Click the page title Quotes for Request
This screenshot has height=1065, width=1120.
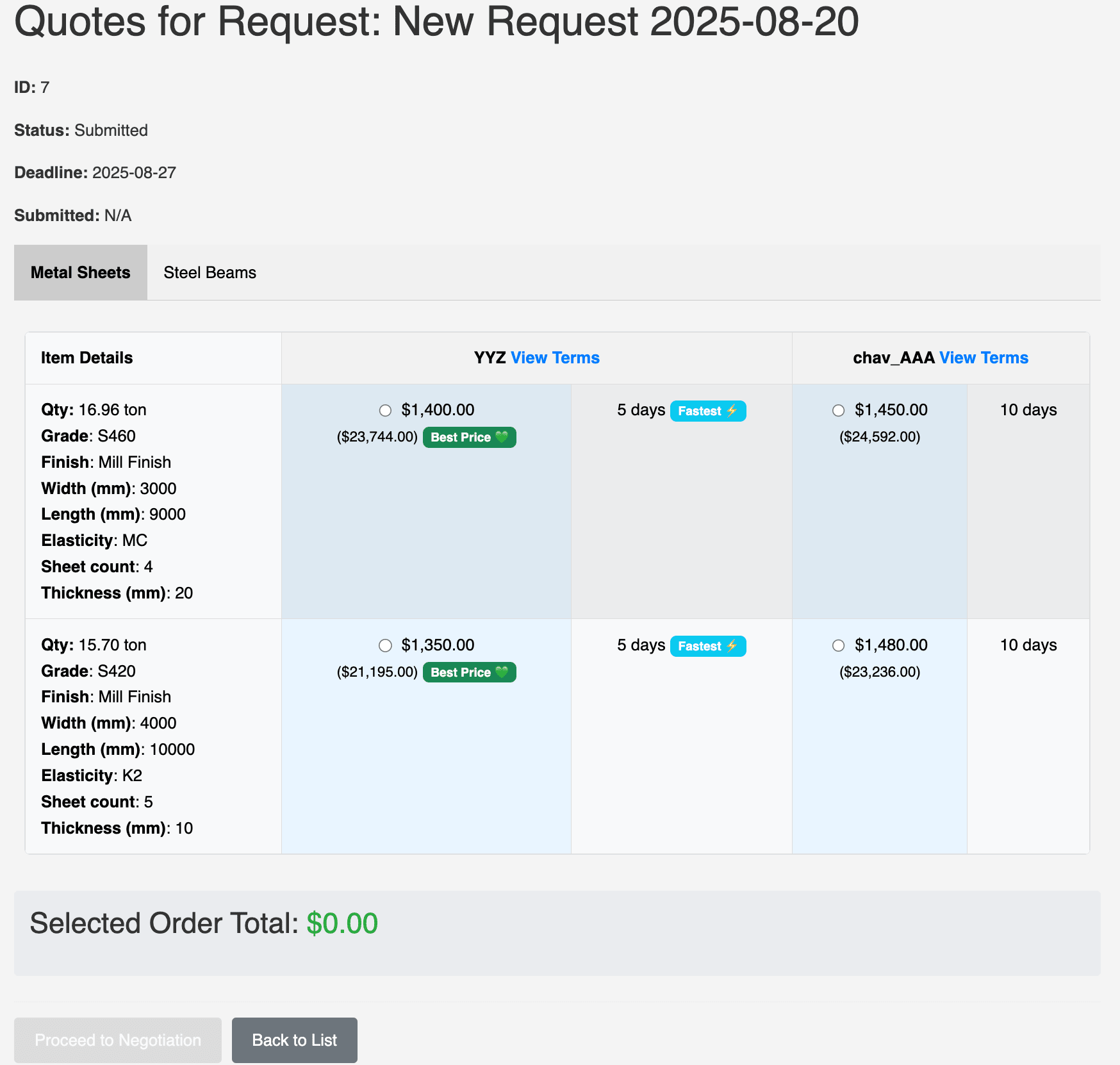pyautogui.click(x=438, y=22)
